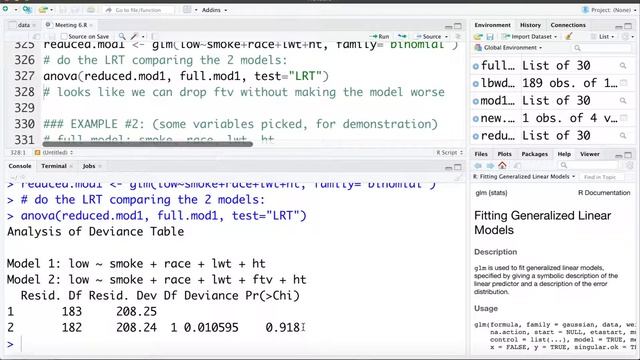The image size is (640, 360).
Task: Open the Source button dropdown arrow
Action: 447,37
